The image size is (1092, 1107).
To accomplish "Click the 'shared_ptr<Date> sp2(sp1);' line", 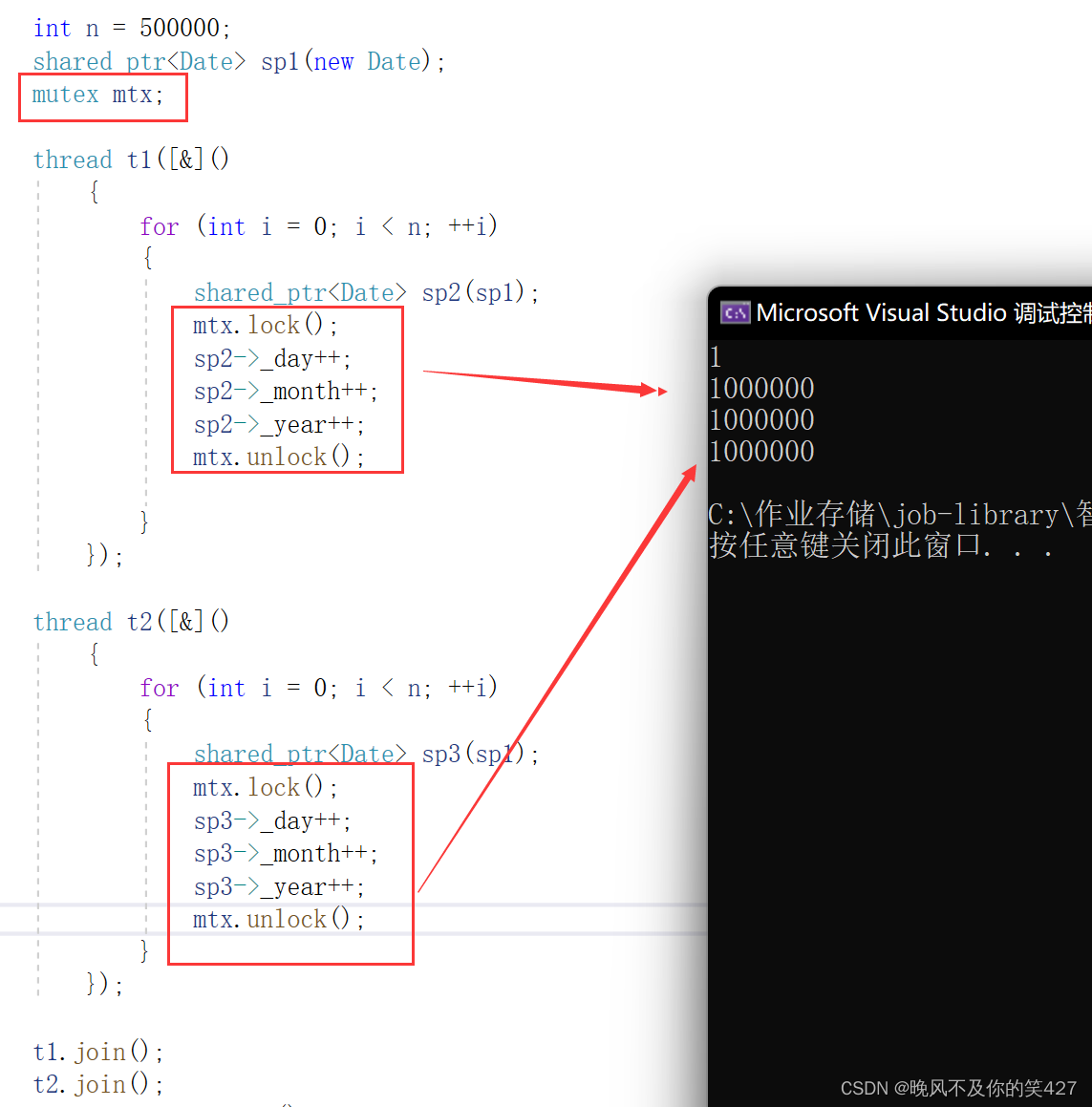I will 367,292.
